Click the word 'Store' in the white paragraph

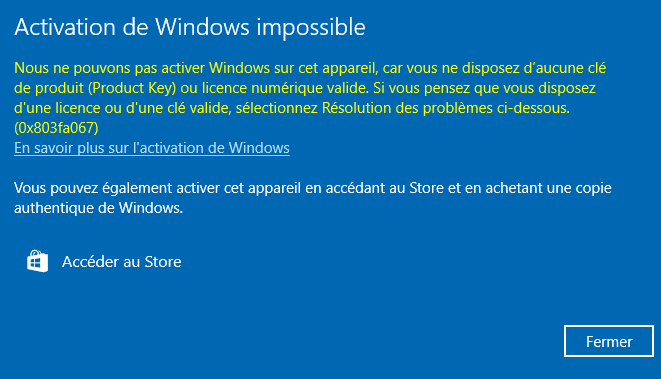tap(426, 188)
